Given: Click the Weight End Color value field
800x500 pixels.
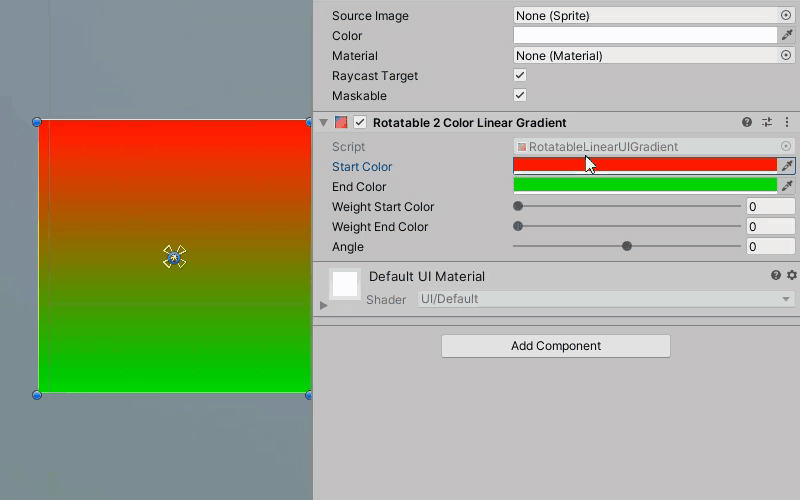Looking at the screenshot, I should point(770,226).
